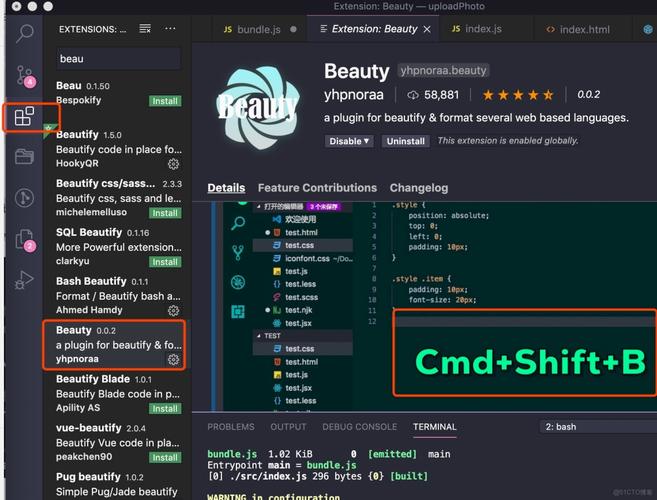The width and height of the screenshot is (657, 500).
Task: Open the PROBLEMS panel tab
Action: click(231, 427)
